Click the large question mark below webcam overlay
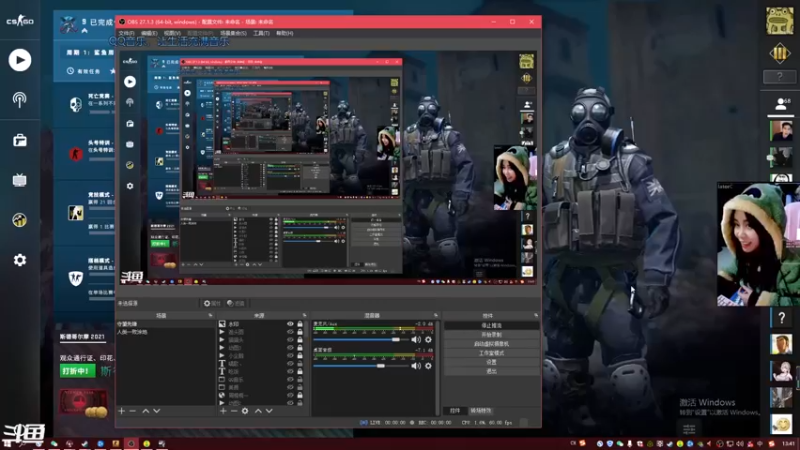 (781, 318)
